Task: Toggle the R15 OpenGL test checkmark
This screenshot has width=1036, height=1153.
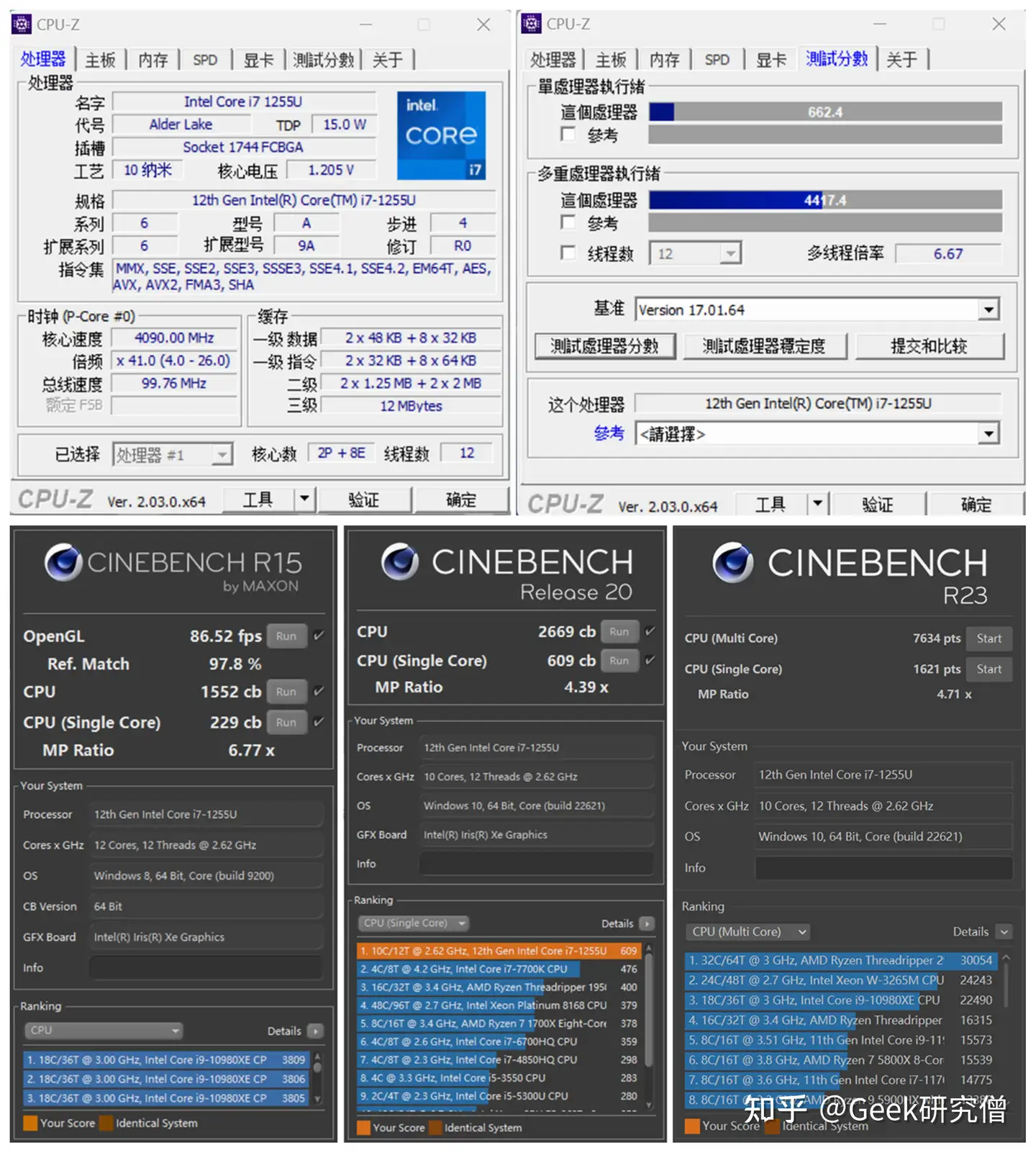Action: 319,636
